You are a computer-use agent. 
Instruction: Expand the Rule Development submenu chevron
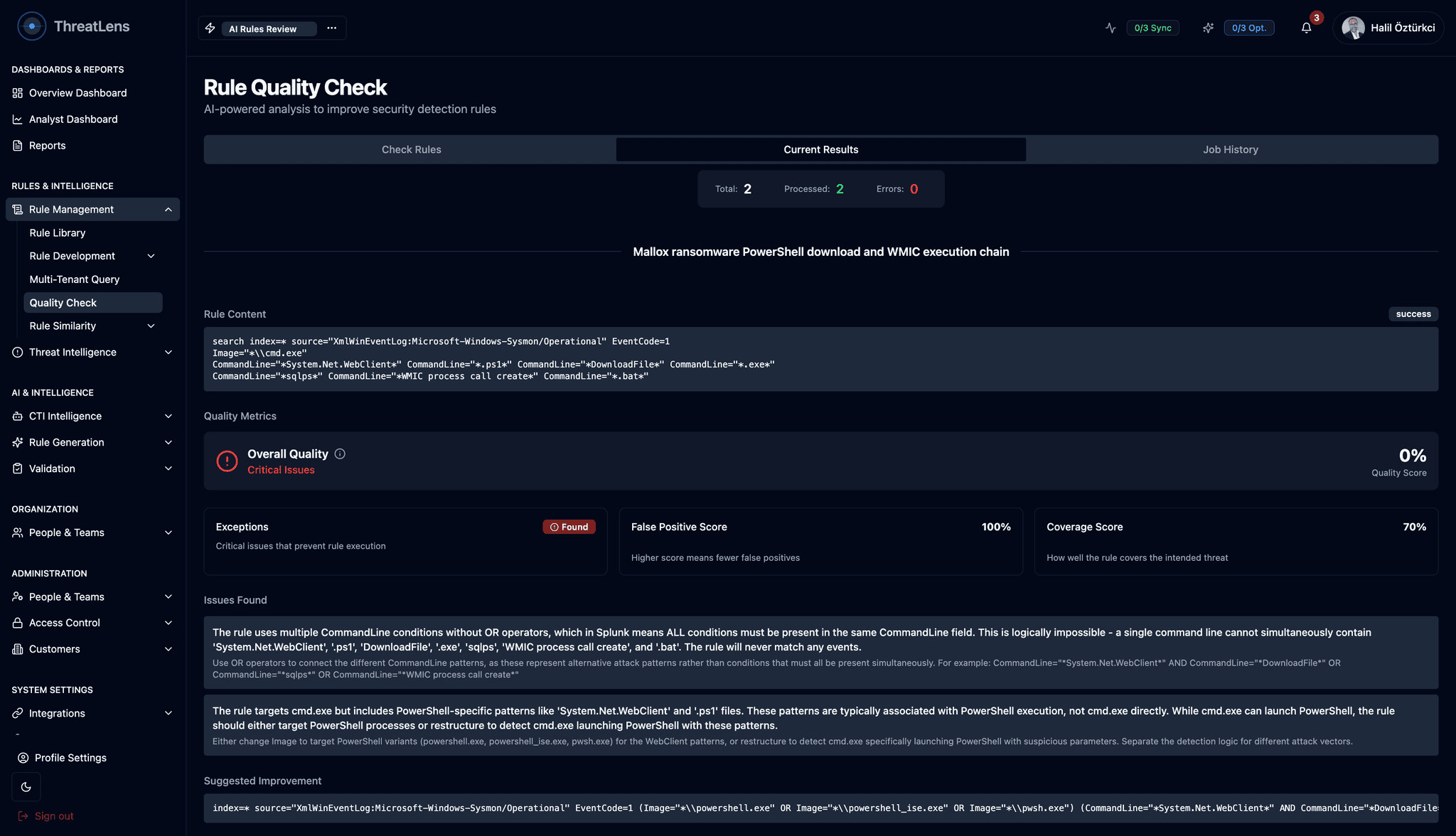(151, 256)
